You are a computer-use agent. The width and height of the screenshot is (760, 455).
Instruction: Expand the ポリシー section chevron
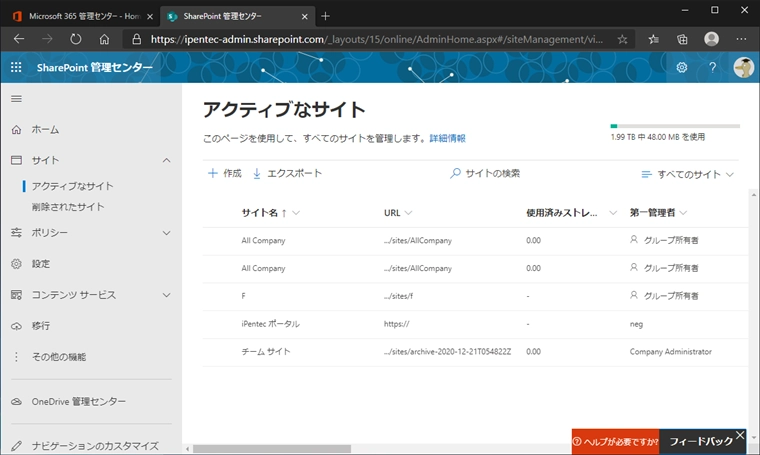166,233
